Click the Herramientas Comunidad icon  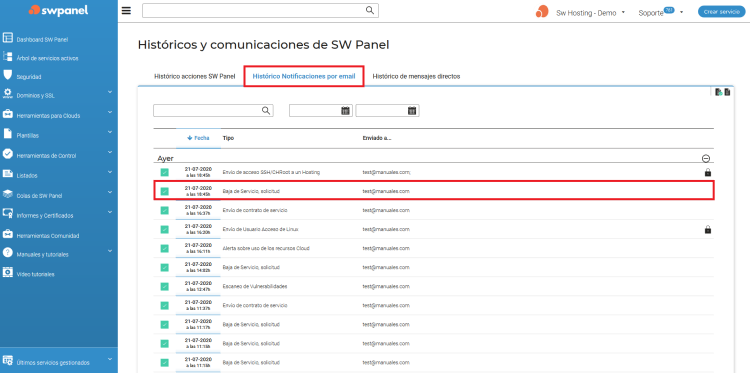(8, 234)
